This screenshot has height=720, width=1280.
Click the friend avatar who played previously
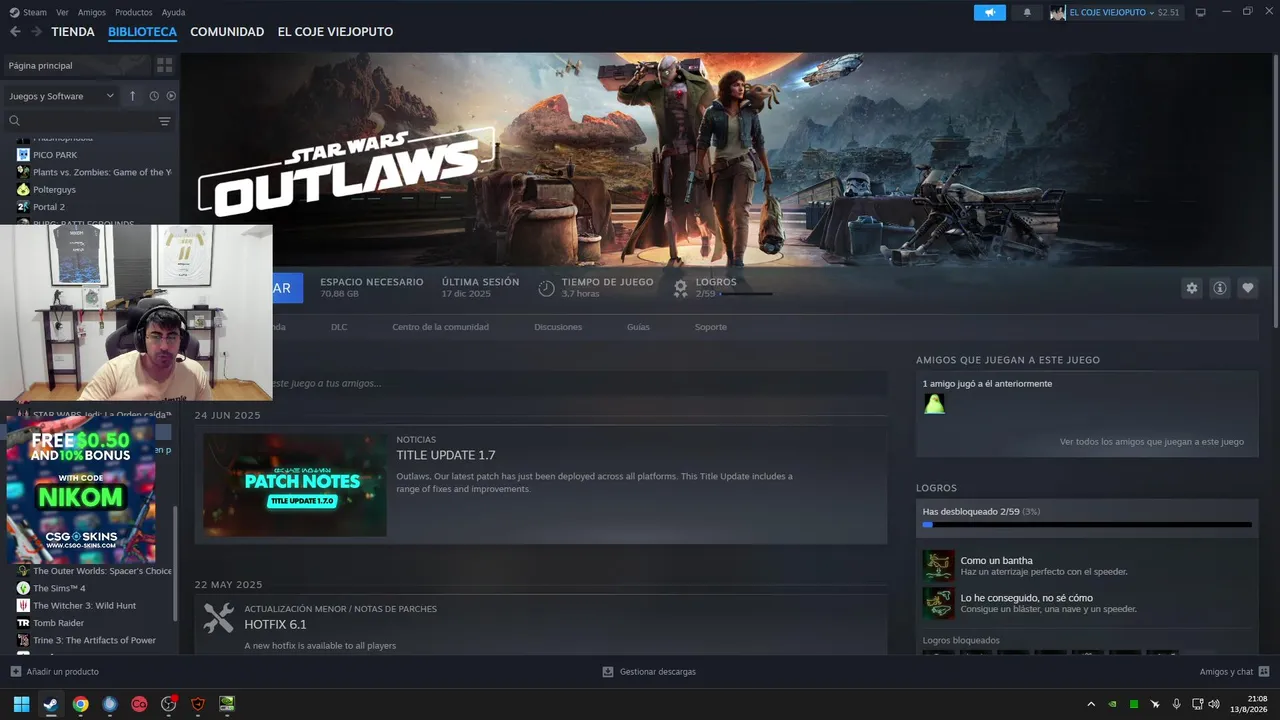(934, 404)
